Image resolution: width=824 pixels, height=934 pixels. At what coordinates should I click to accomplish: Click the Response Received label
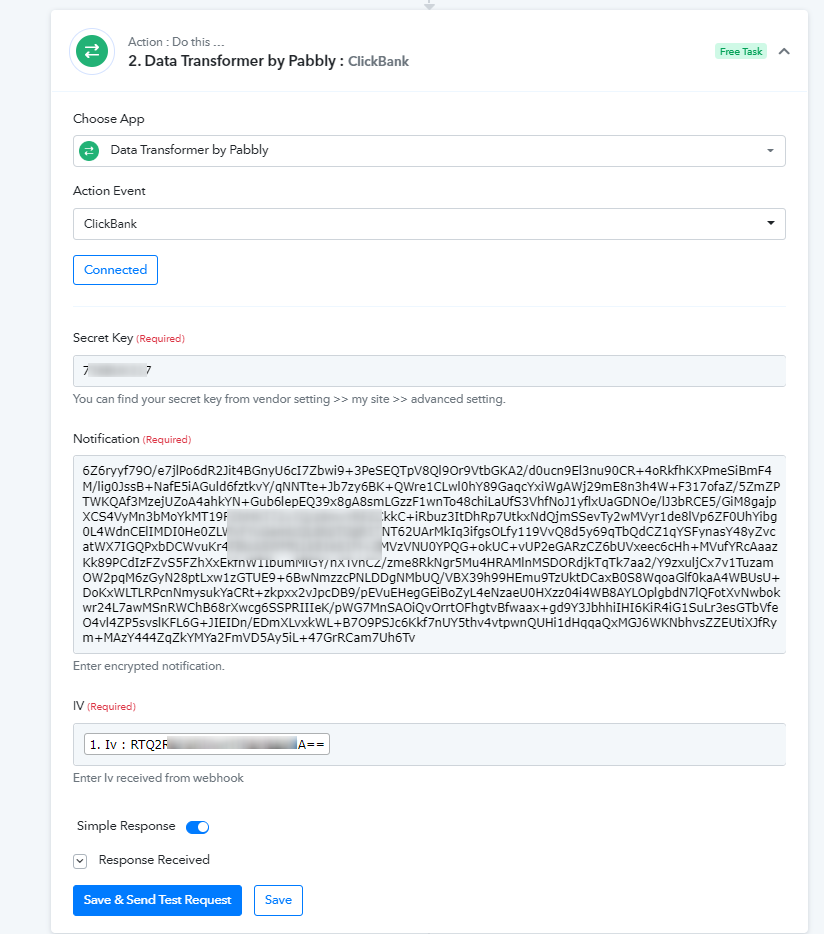pos(154,860)
